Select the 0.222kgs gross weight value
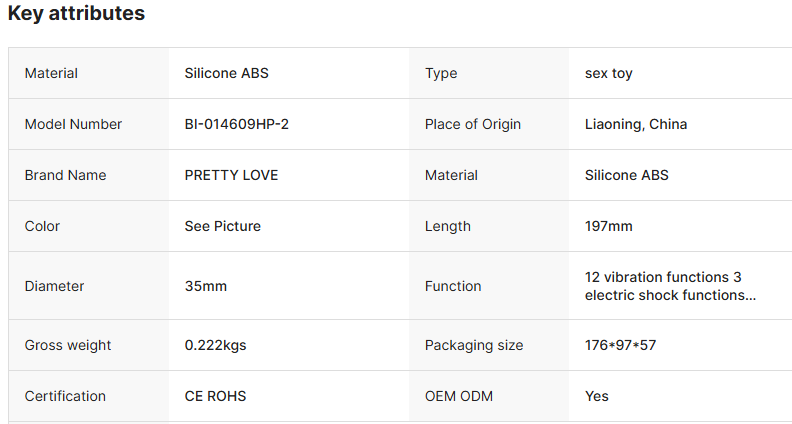 [x=216, y=345]
